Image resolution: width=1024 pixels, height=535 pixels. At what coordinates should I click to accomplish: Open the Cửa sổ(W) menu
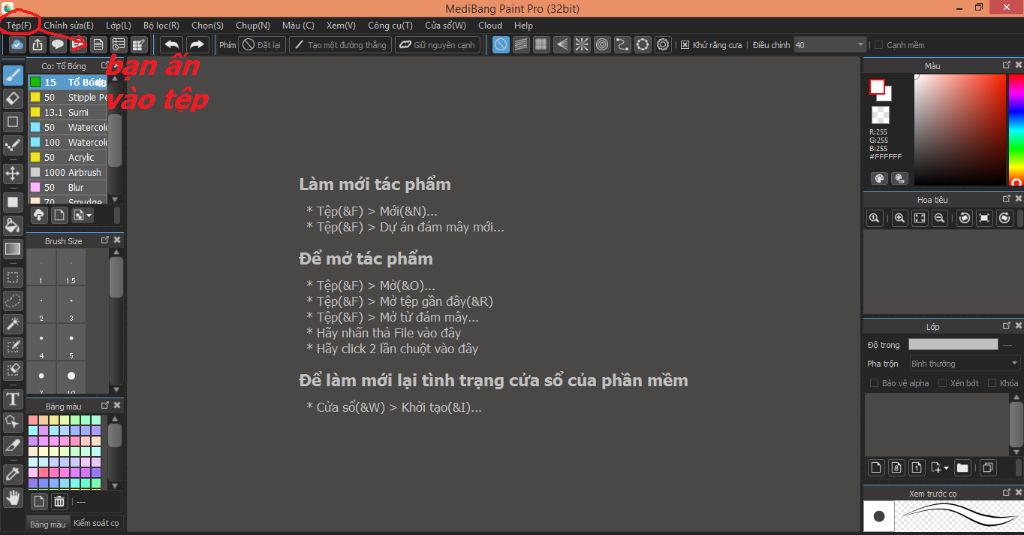tap(445, 25)
